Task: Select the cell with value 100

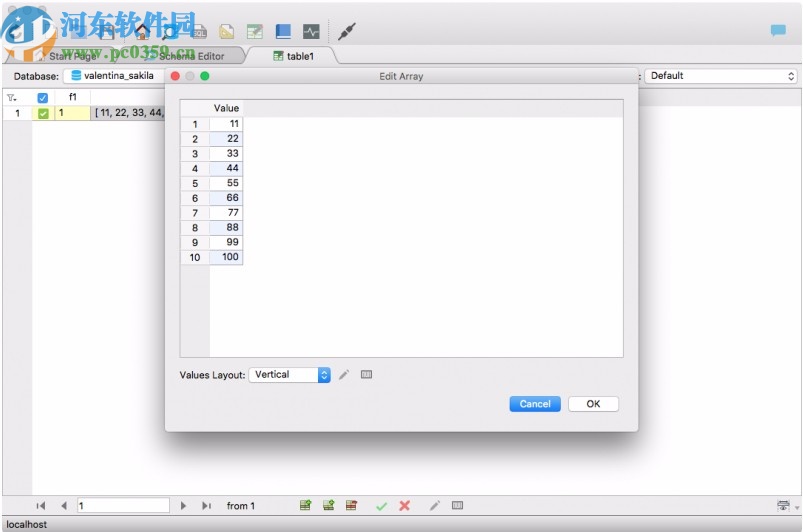Action: point(226,257)
